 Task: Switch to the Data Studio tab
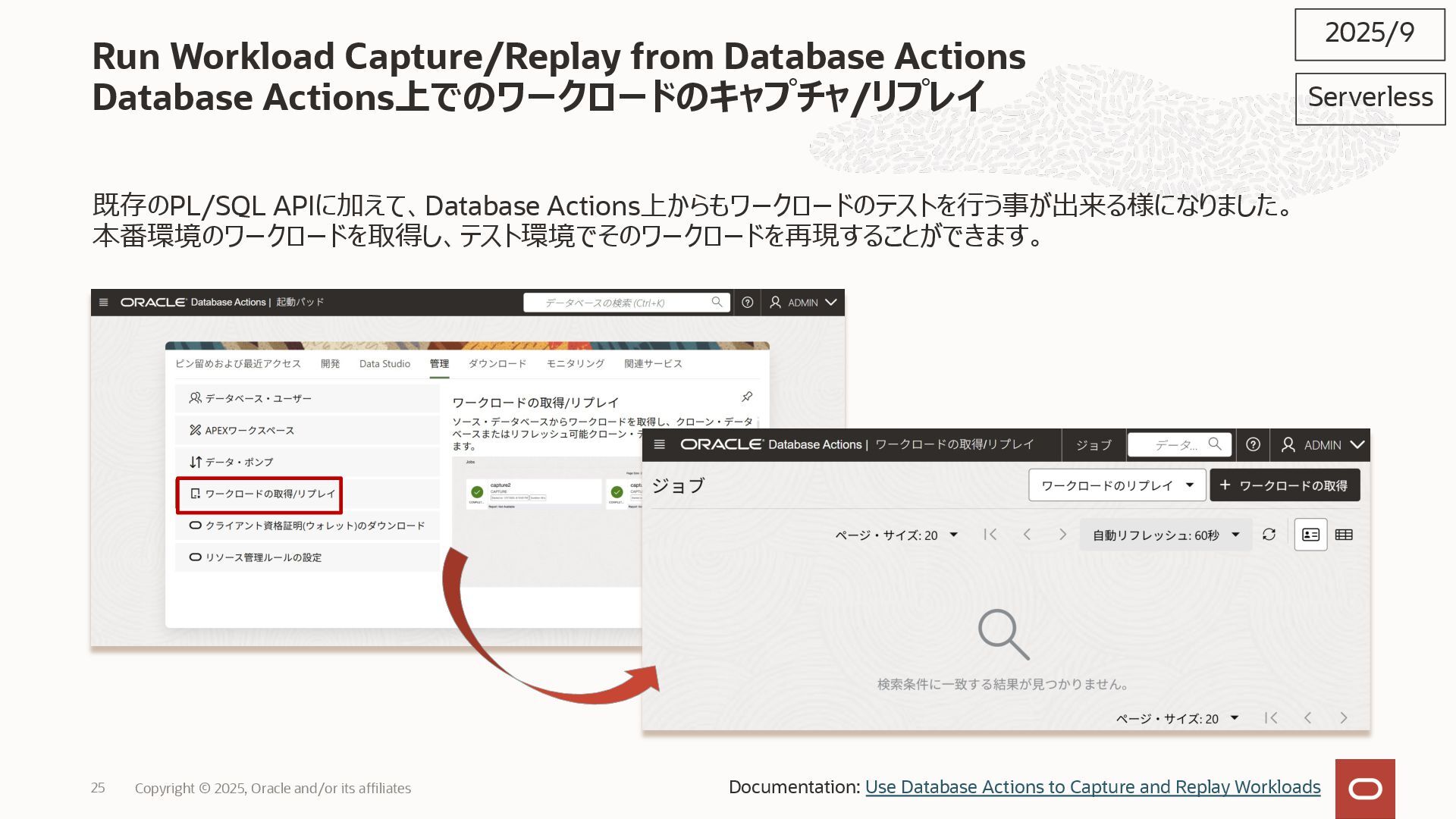tap(384, 364)
